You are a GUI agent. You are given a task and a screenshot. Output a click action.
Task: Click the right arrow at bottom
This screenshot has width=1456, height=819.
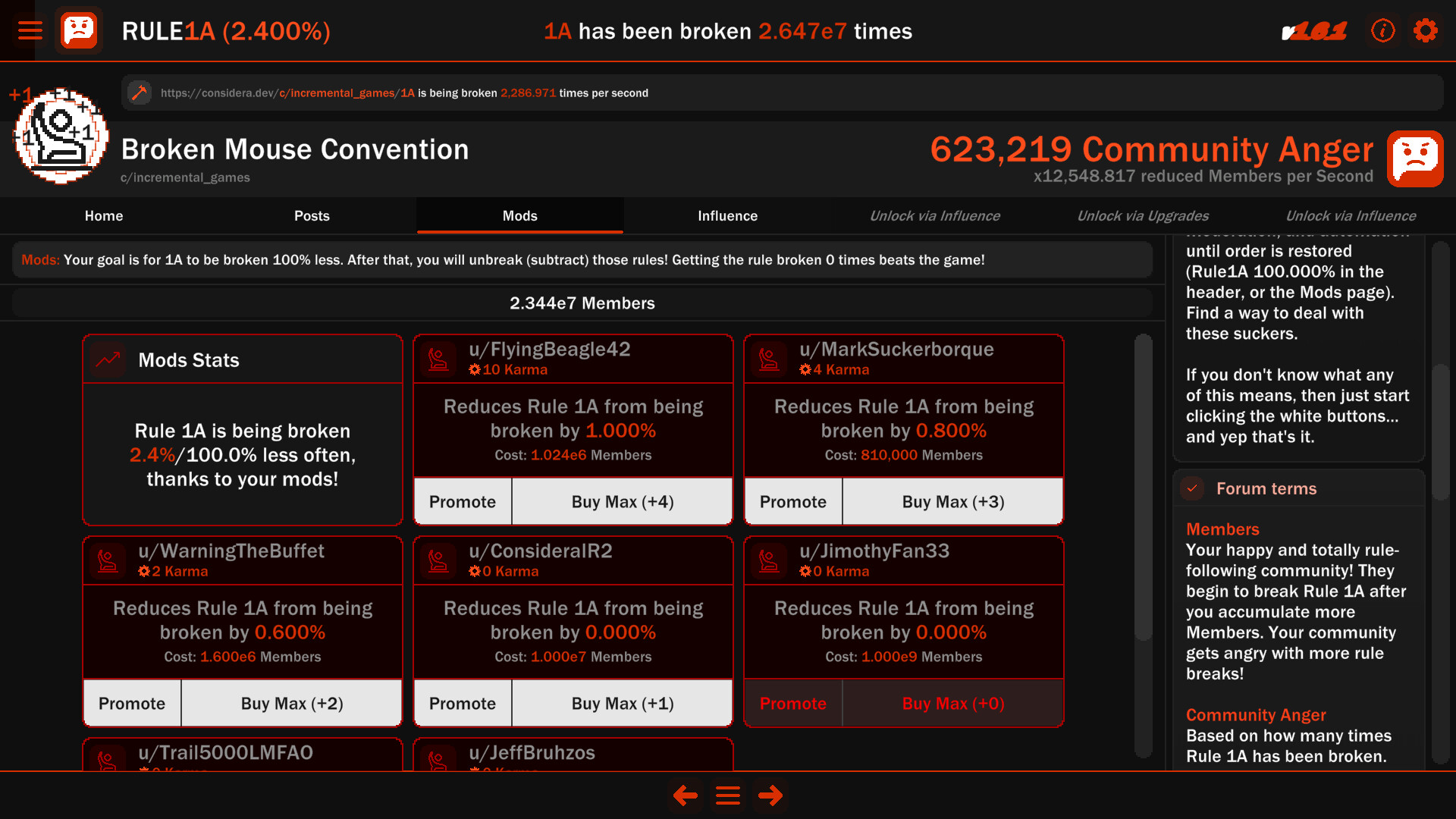tap(770, 795)
